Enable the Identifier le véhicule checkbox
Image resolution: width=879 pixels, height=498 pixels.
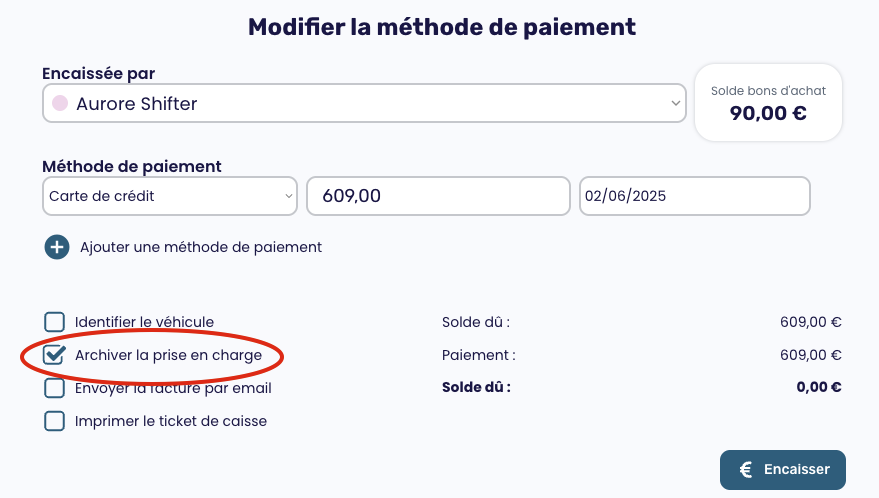click(54, 322)
